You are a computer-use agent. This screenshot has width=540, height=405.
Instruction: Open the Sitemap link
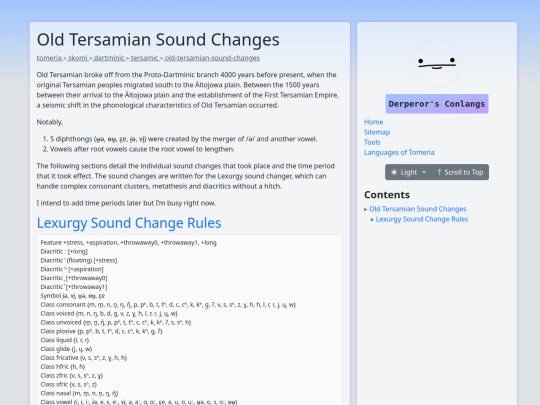pos(377,132)
